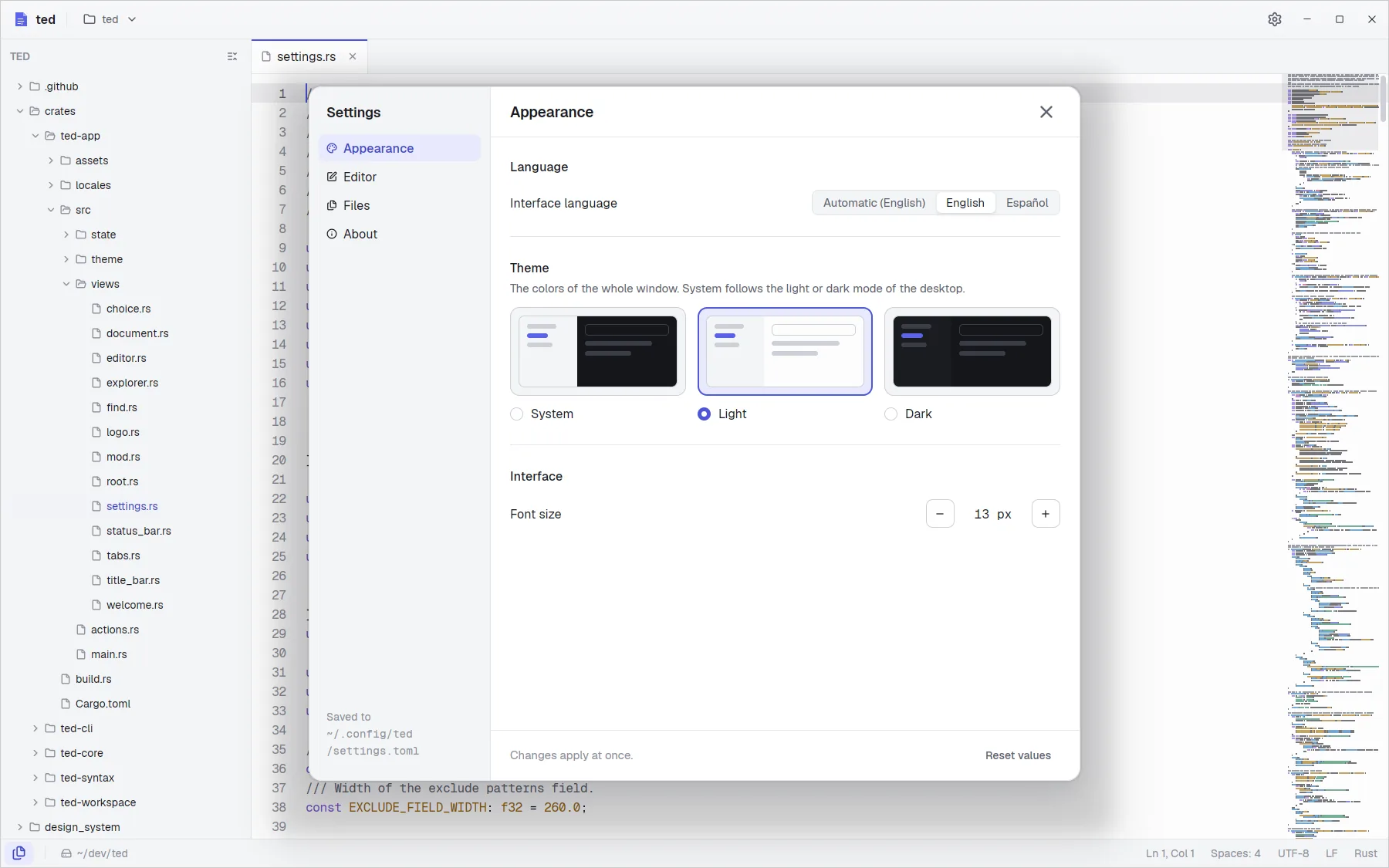Open About settings section

(x=400, y=234)
